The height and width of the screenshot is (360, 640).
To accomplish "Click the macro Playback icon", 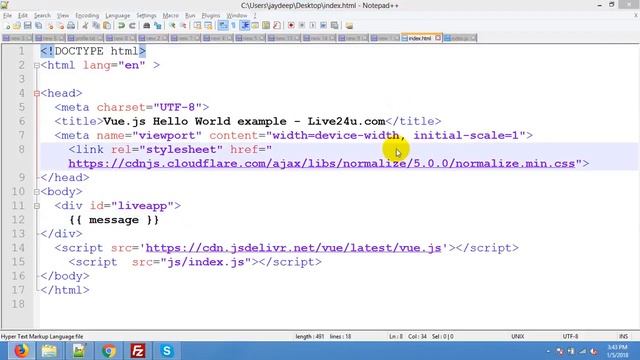I will [313, 26].
